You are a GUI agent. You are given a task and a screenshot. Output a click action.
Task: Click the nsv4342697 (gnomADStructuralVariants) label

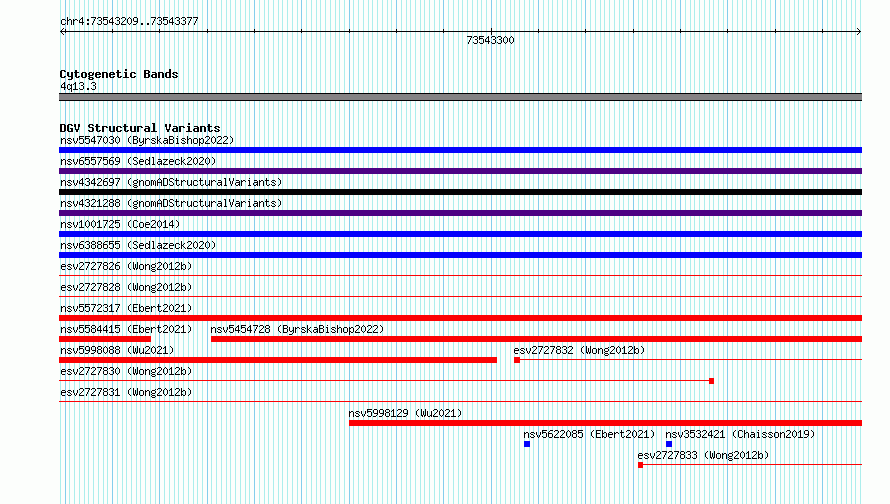171,182
